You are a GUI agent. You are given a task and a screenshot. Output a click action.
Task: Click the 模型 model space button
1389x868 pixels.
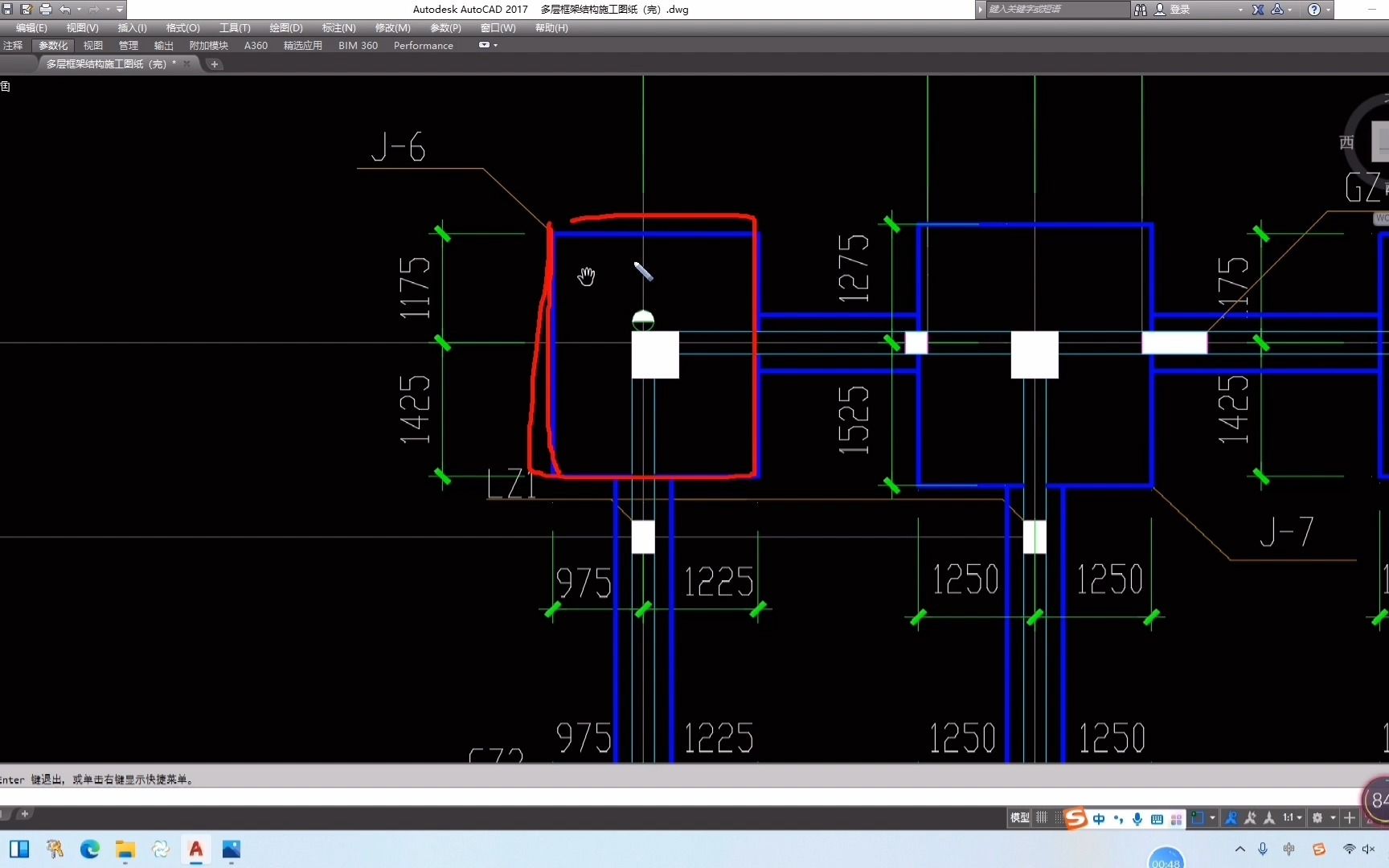point(1020,818)
